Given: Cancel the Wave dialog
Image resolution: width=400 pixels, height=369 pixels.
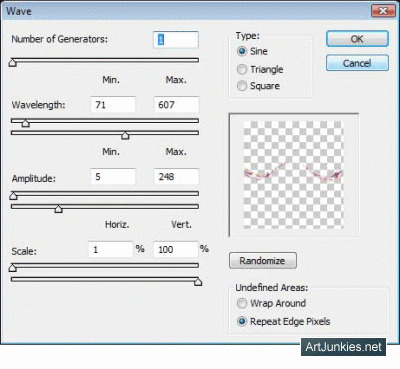Looking at the screenshot, I should coord(357,63).
